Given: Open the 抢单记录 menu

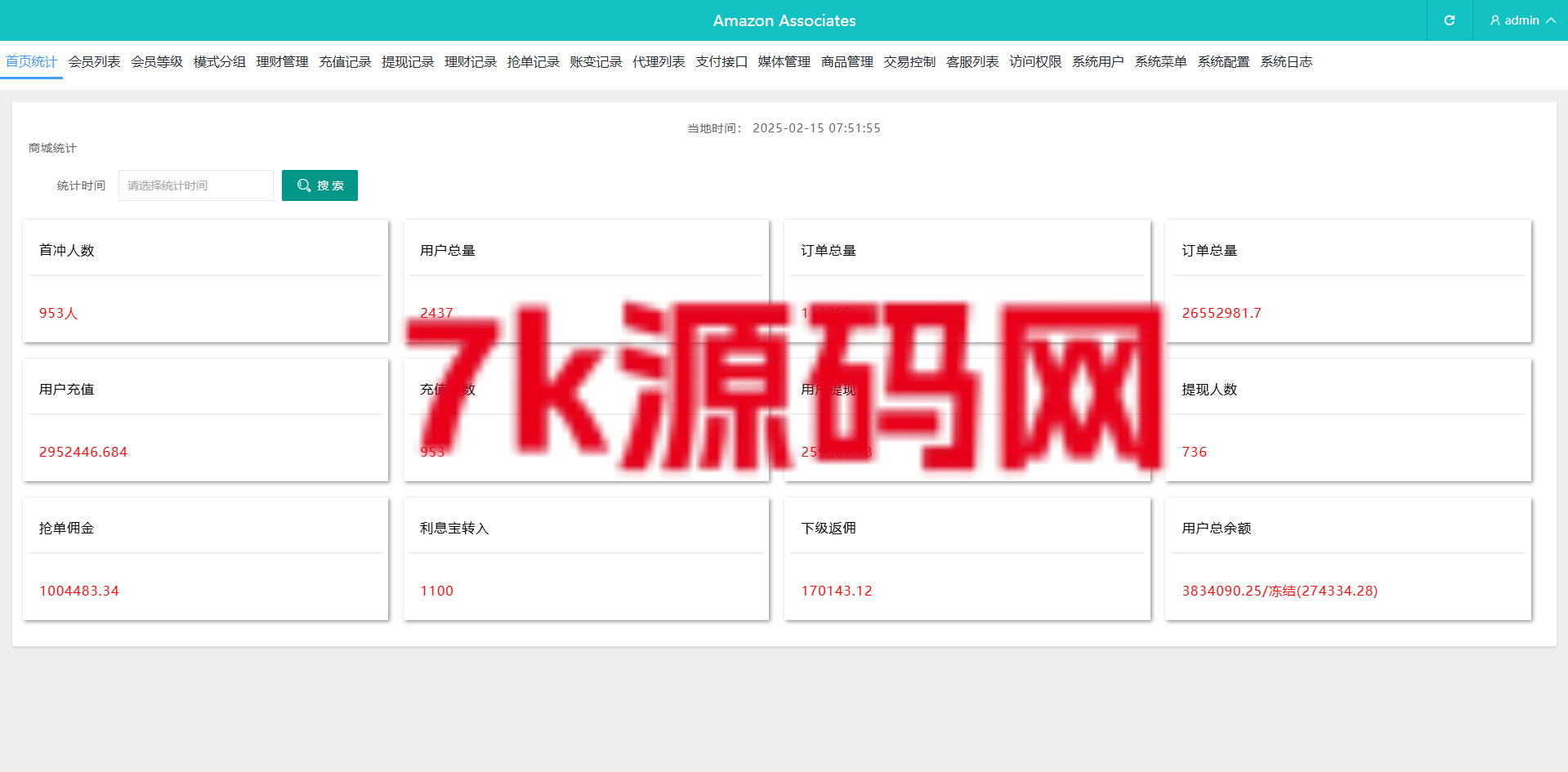Looking at the screenshot, I should click(x=534, y=61).
